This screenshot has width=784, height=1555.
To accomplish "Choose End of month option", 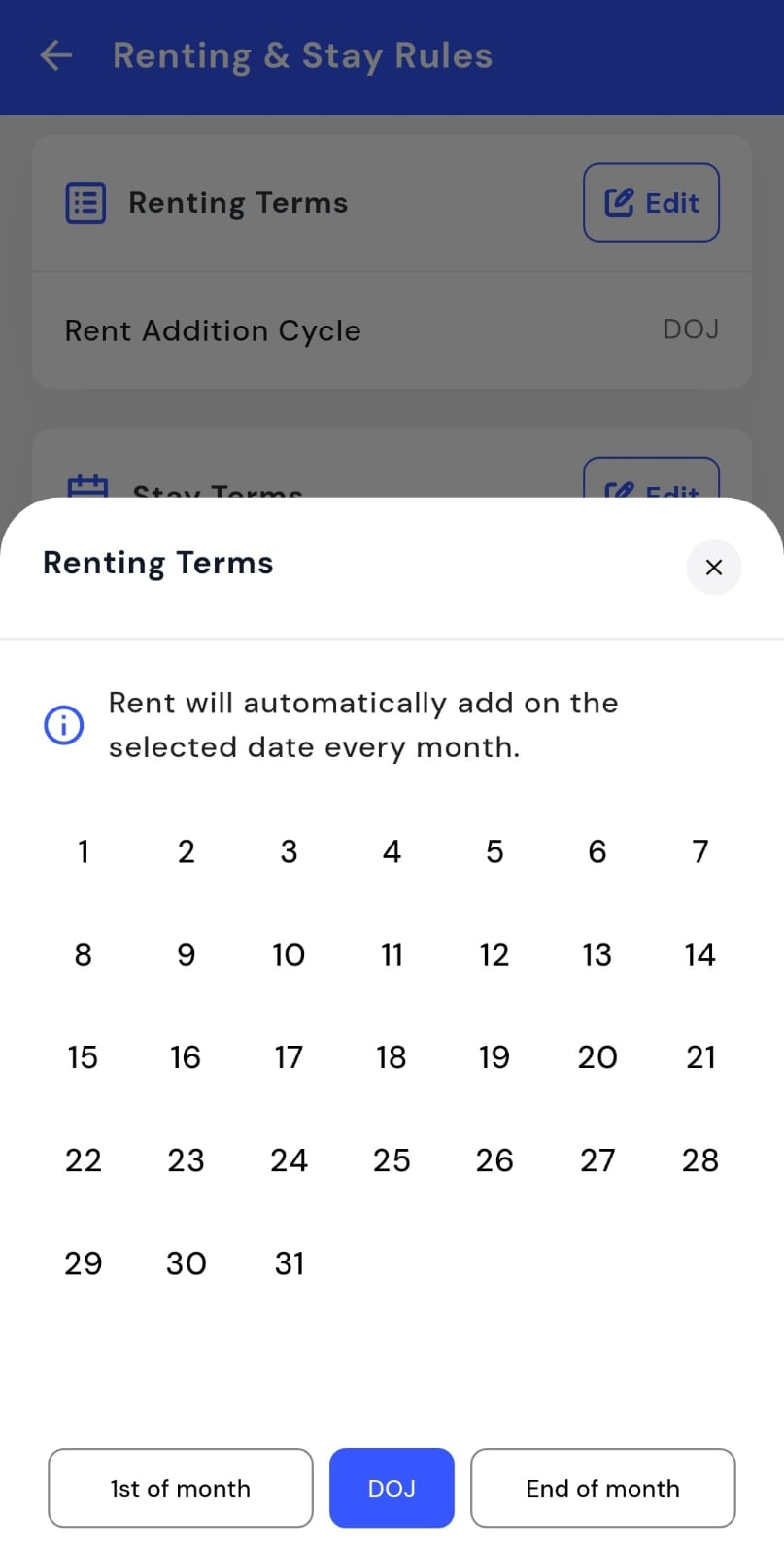I will click(x=602, y=1488).
